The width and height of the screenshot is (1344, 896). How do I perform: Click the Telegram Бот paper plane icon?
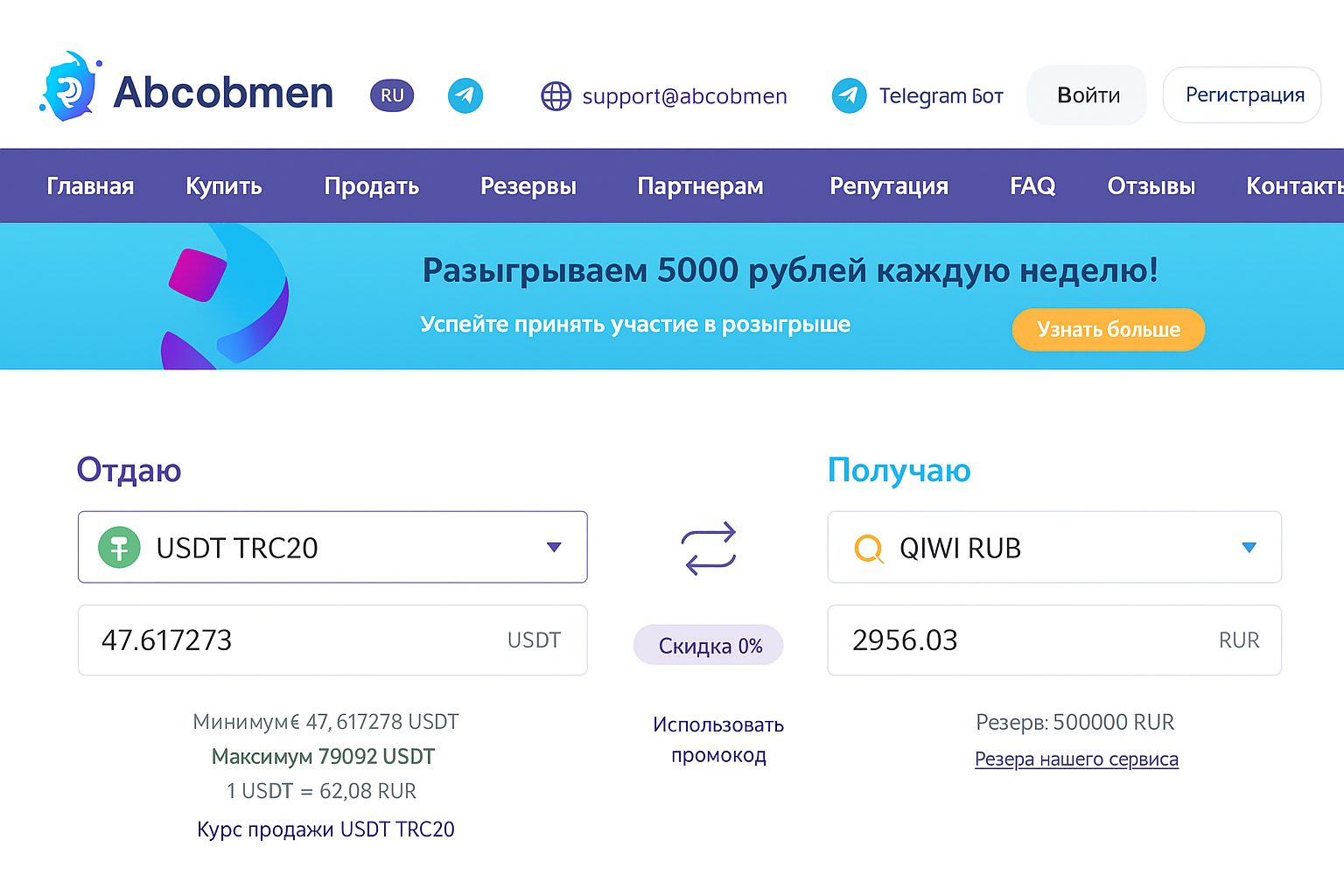(x=848, y=94)
